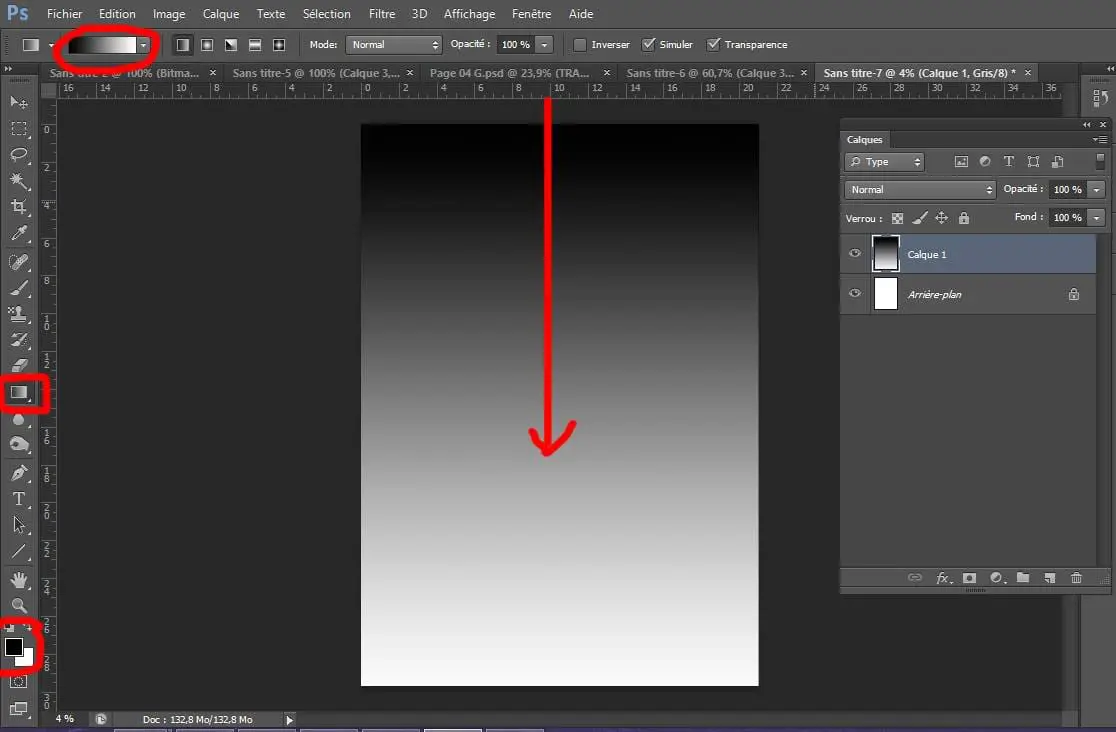Select the Clone Stamp tool
The height and width of the screenshot is (732, 1116).
(x=19, y=313)
